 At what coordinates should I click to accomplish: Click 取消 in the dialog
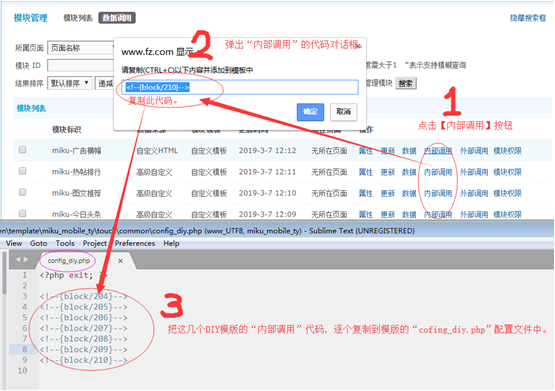pos(343,112)
